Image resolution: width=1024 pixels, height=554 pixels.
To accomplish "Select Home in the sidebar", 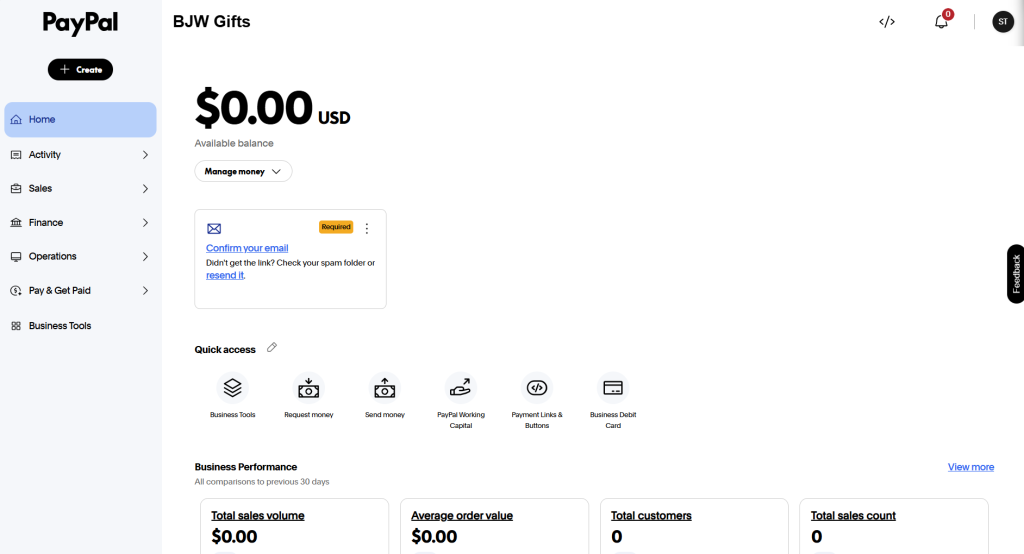I will (x=80, y=120).
